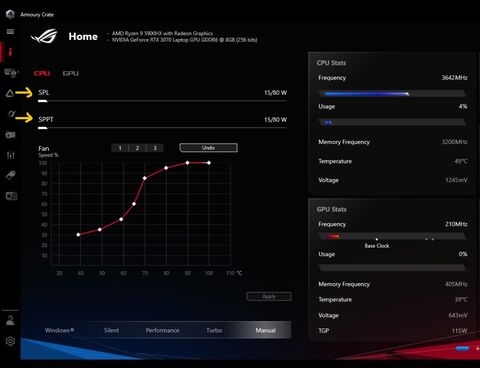Click the fan curve point at 70°C

click(x=145, y=178)
